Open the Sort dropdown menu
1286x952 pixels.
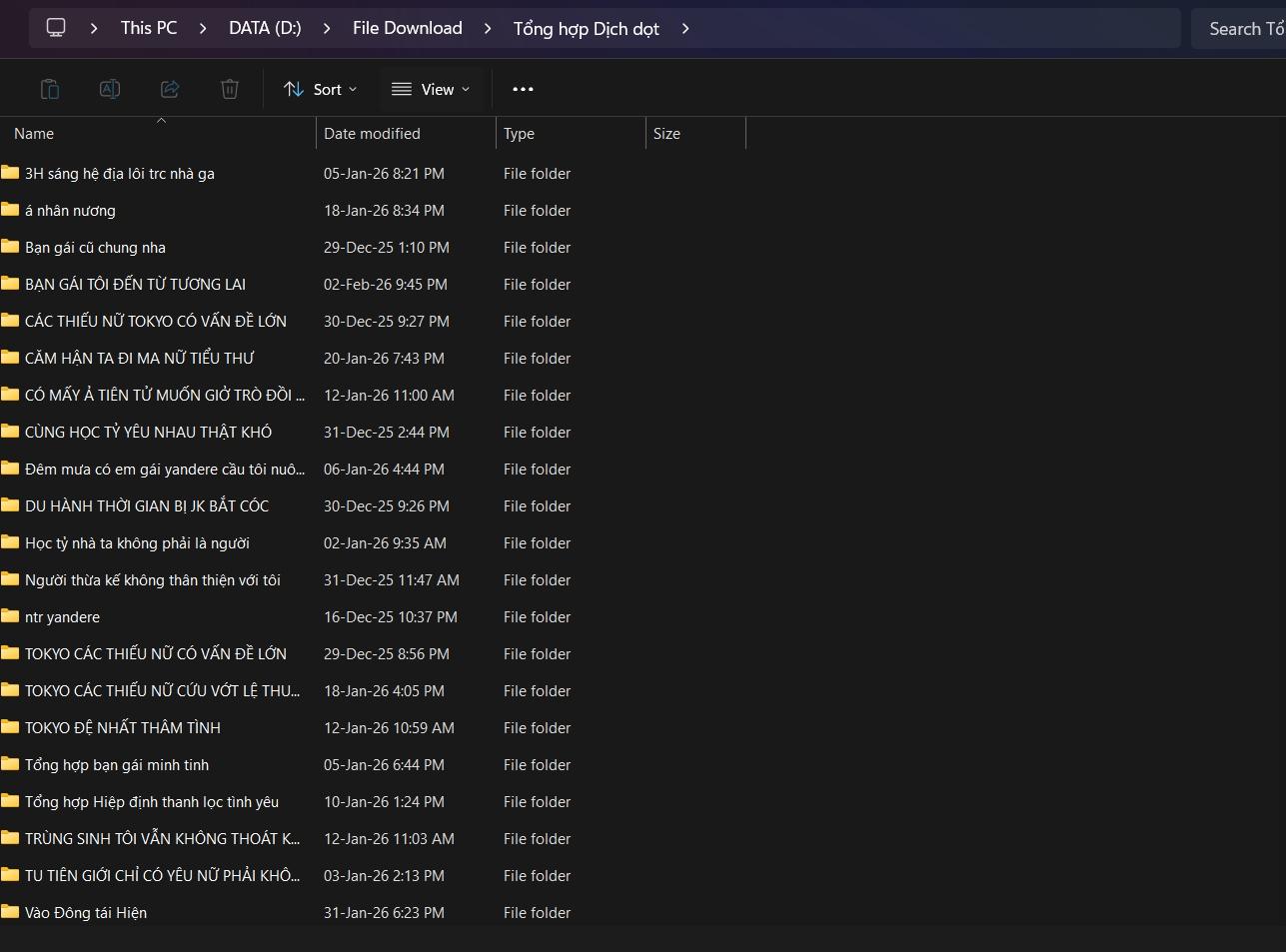[320, 89]
